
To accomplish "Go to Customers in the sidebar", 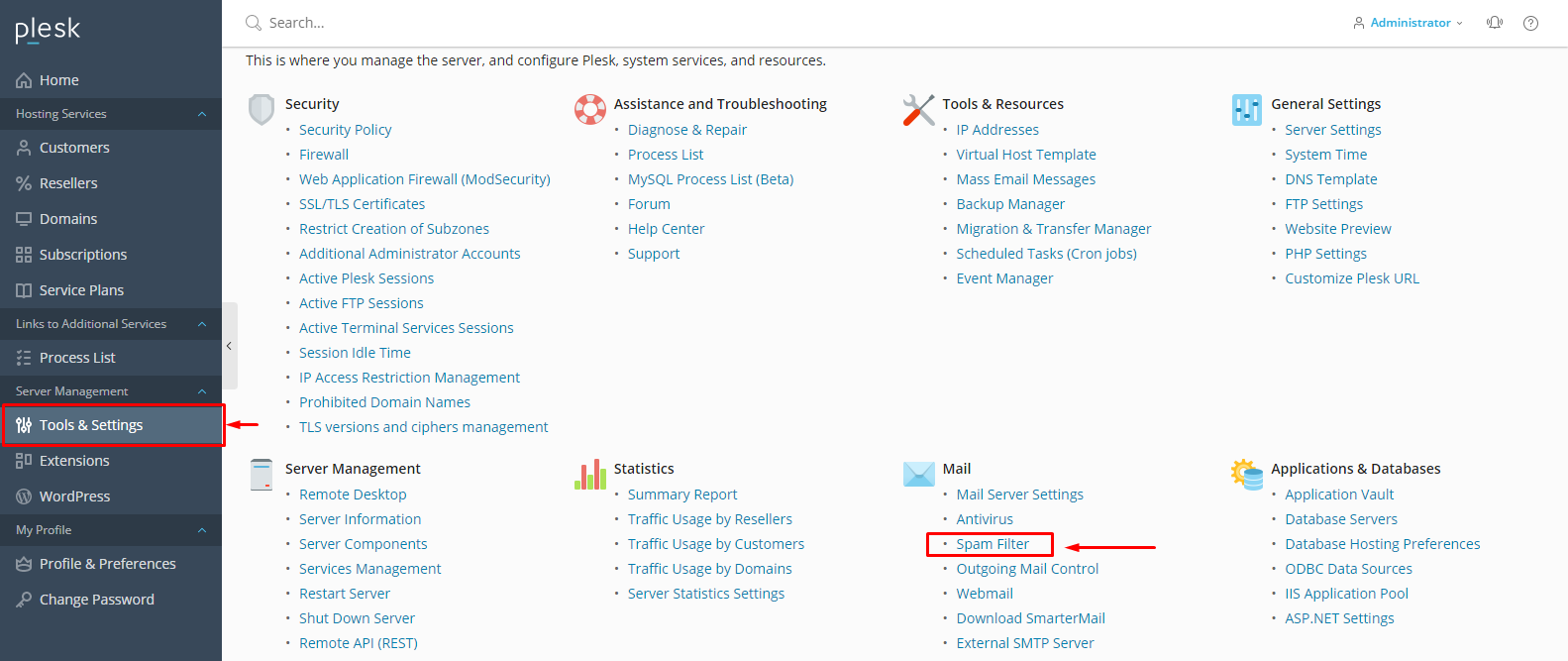I will point(111,148).
